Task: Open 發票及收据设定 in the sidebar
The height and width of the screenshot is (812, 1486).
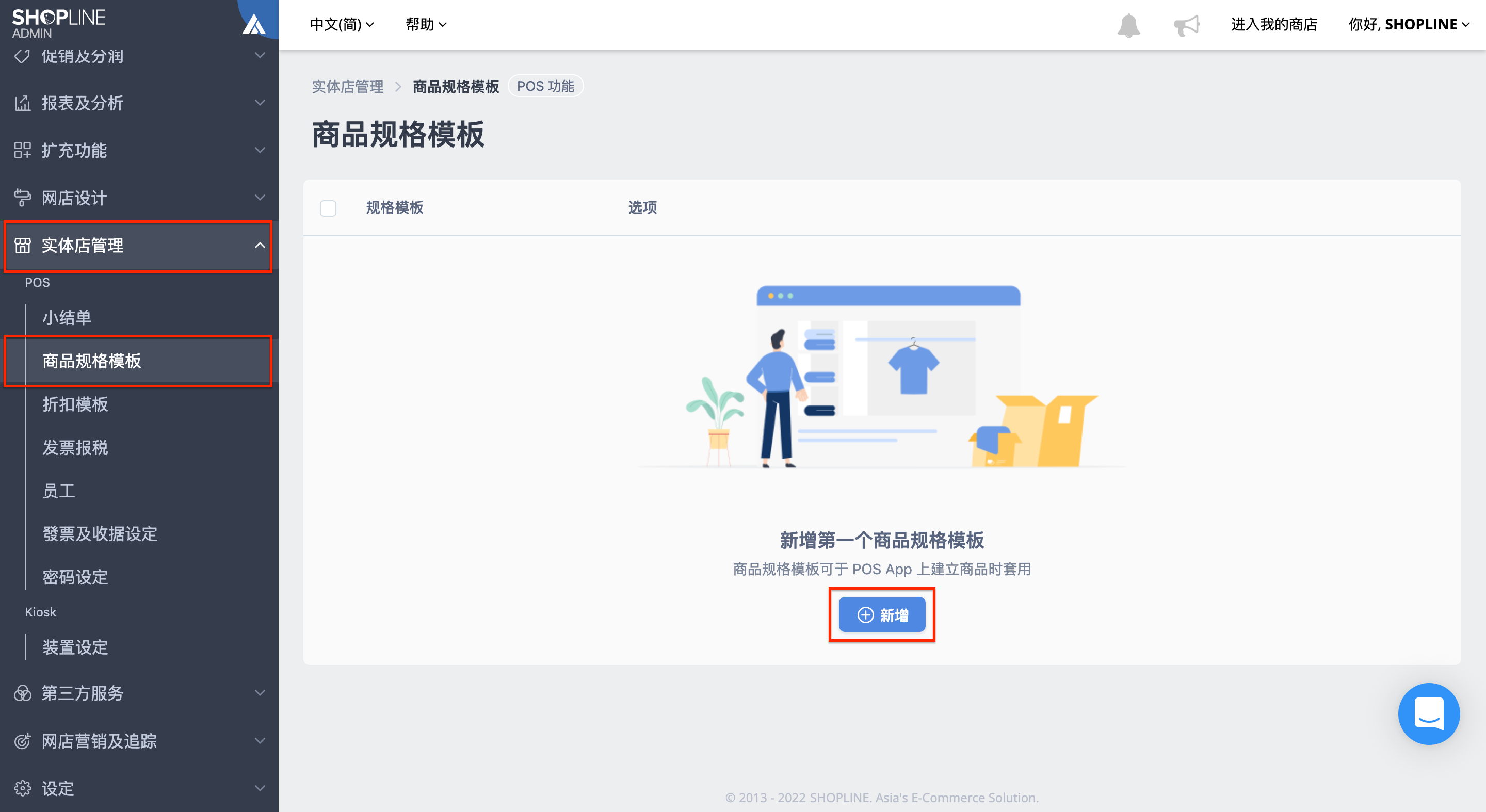Action: click(x=100, y=533)
